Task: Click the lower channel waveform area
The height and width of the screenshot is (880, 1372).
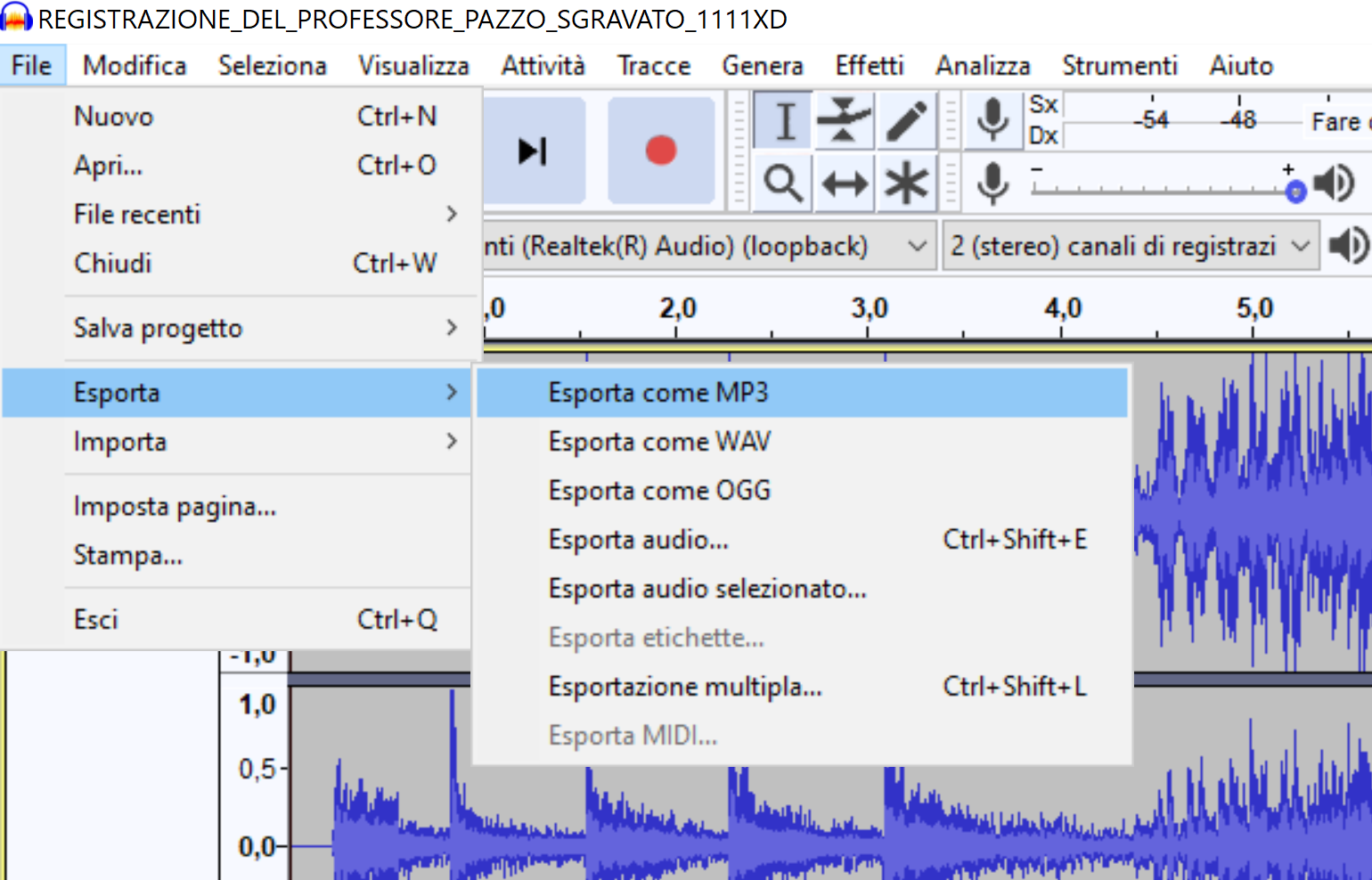Action: (830, 784)
